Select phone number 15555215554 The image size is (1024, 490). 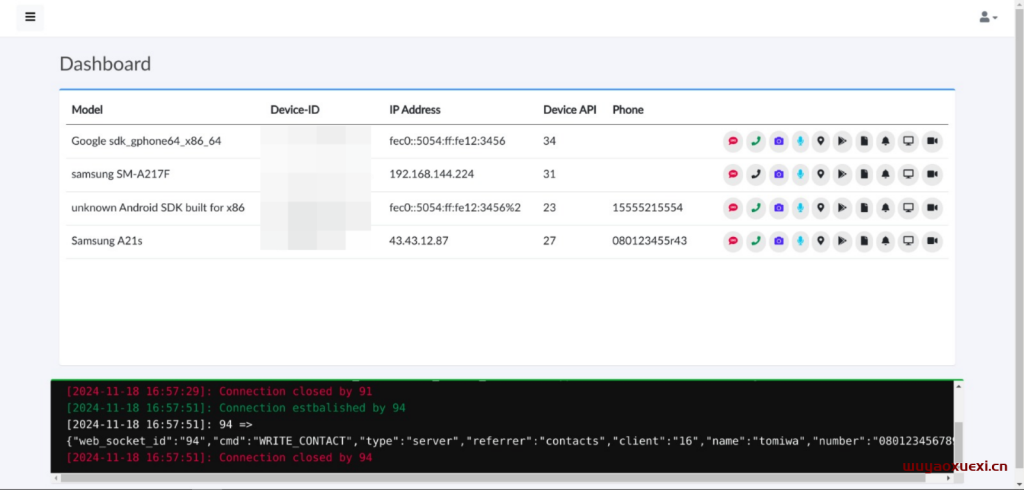(648, 208)
